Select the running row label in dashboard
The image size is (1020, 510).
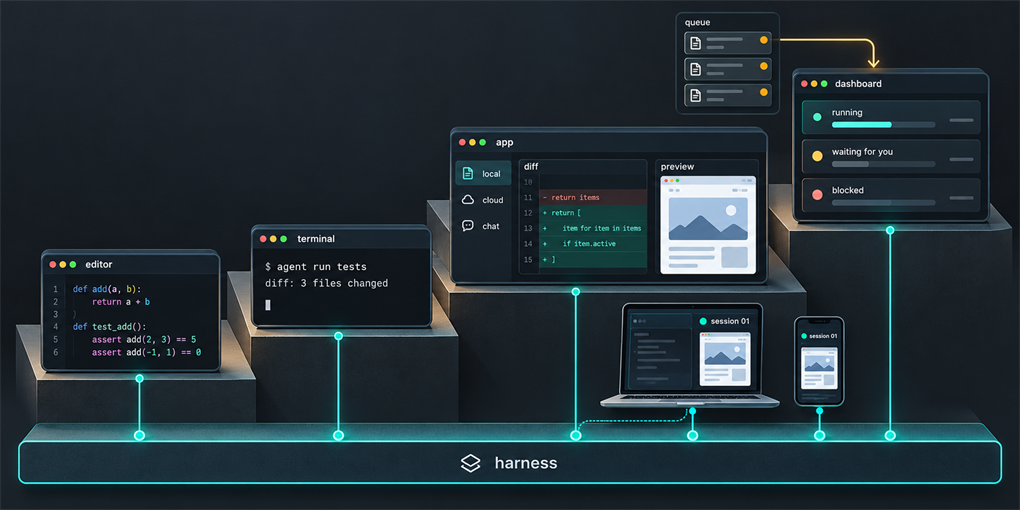pyautogui.click(x=847, y=113)
